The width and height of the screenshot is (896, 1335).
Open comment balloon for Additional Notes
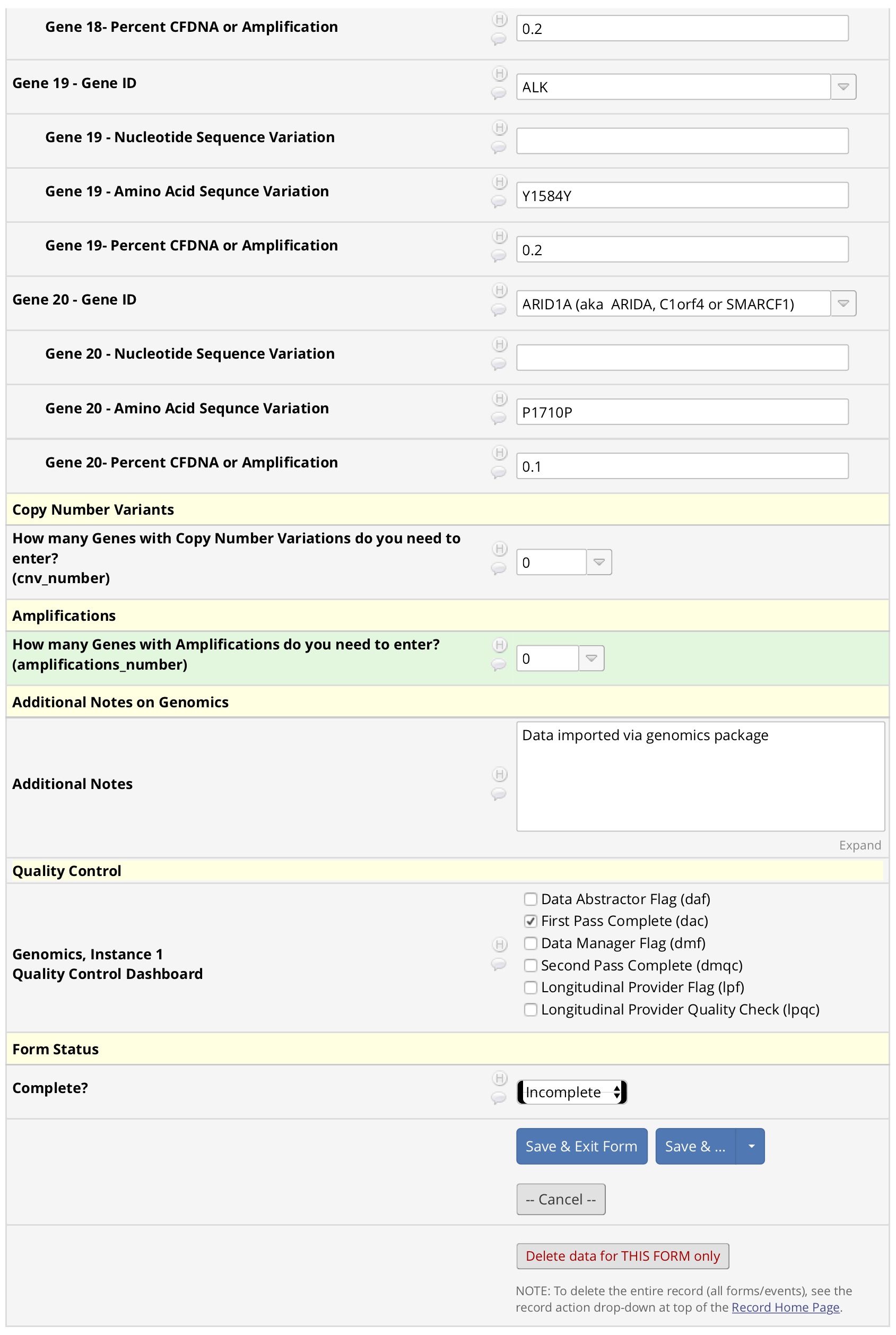498,794
